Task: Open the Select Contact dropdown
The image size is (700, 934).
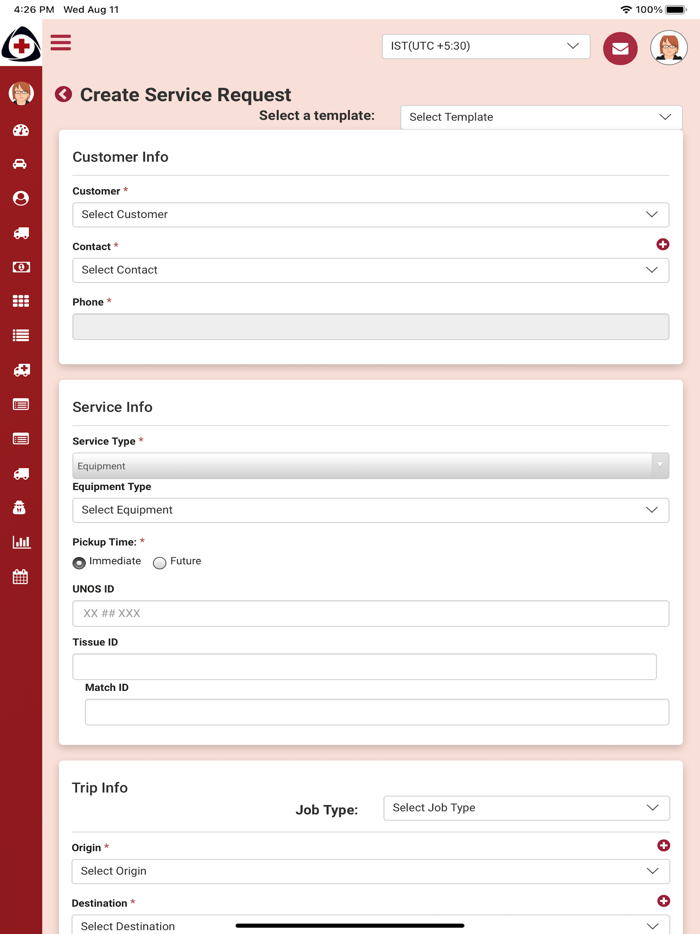Action: click(x=371, y=270)
